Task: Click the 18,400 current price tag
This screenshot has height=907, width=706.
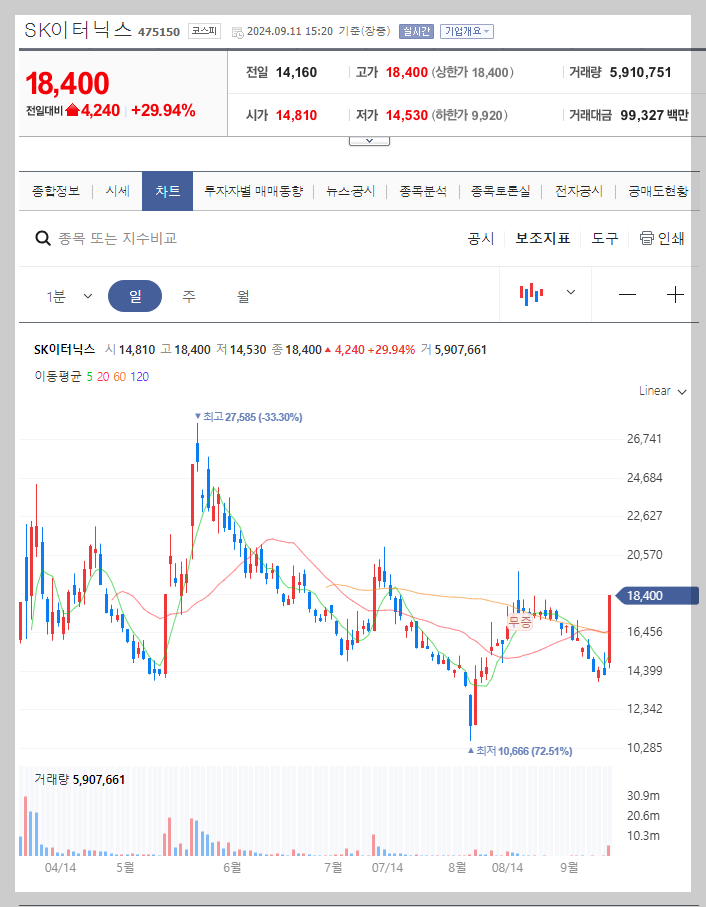Action: tap(657, 596)
